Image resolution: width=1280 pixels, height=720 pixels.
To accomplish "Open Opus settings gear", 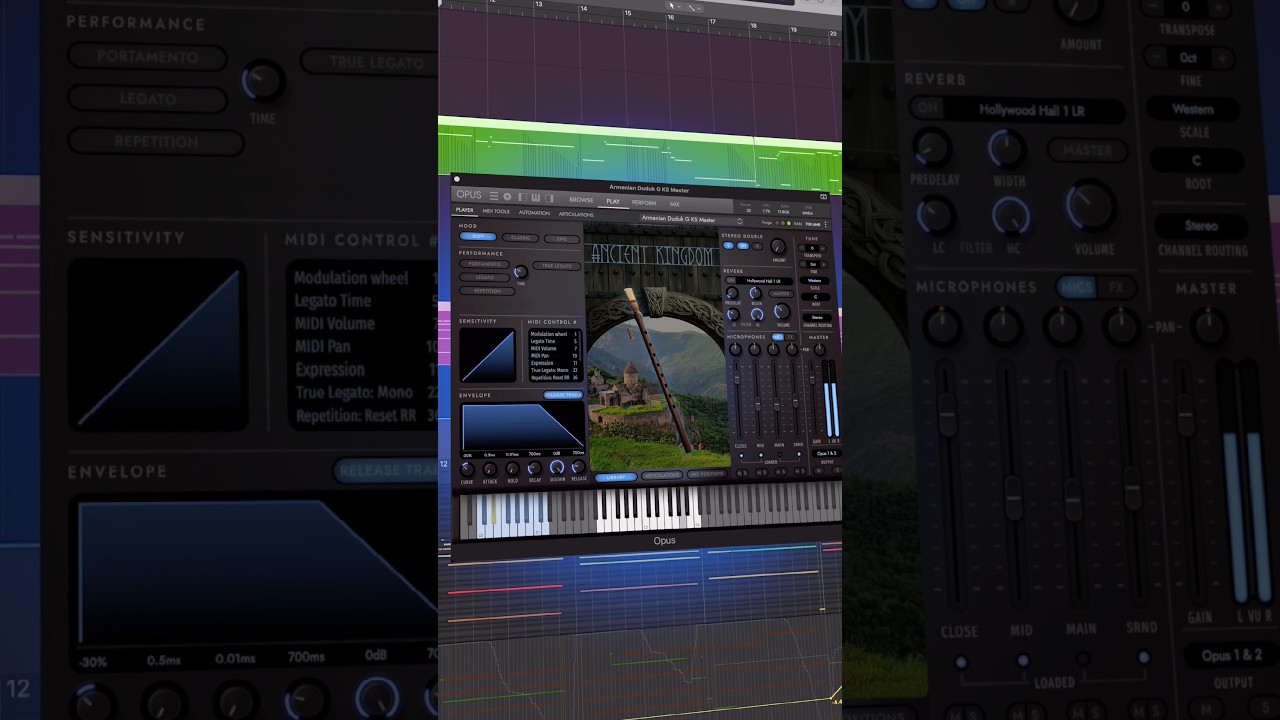I will tap(507, 196).
